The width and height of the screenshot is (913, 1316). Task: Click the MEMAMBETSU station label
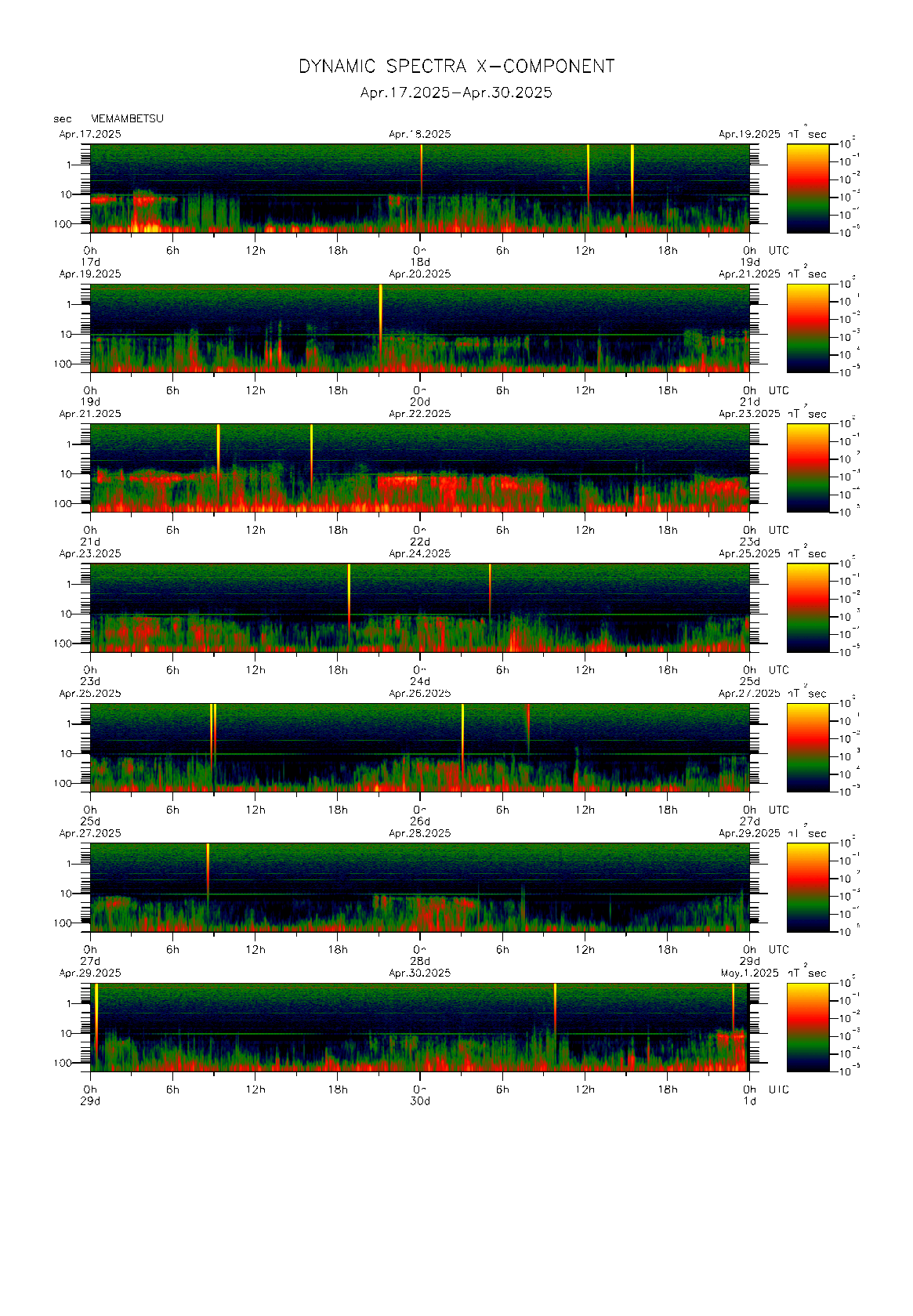click(x=127, y=119)
